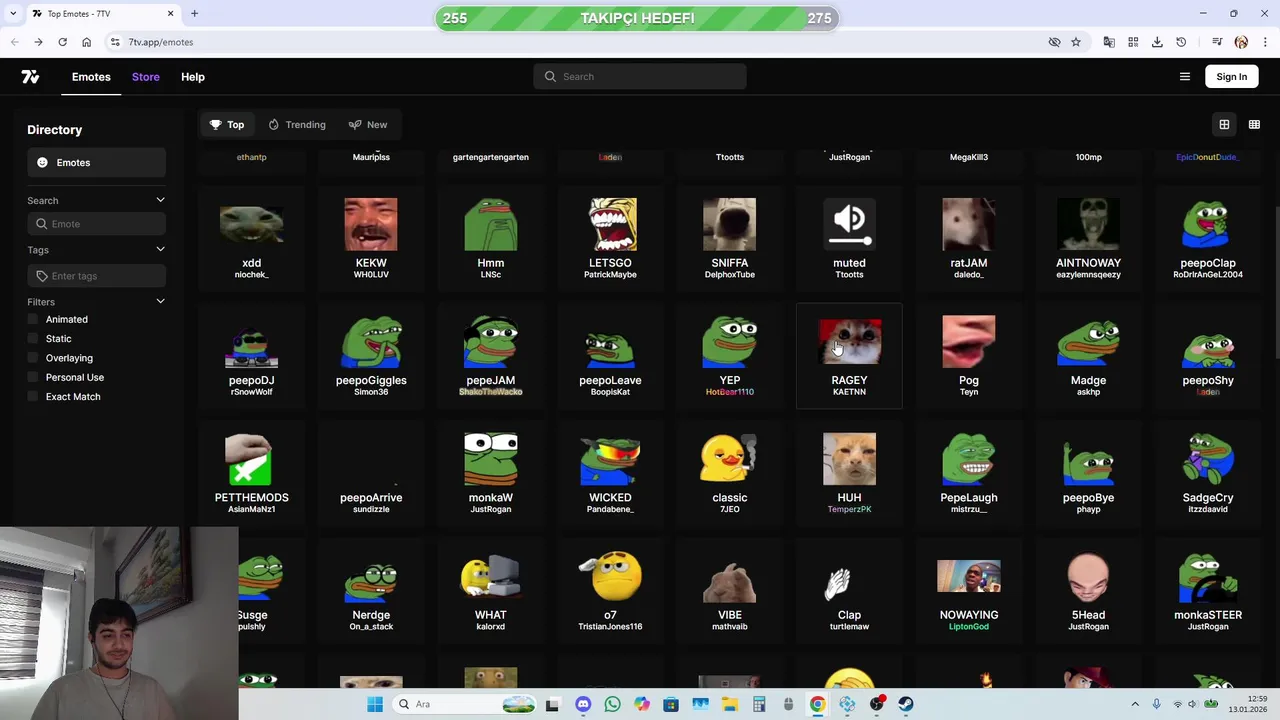Viewport: 1280px width, 720px height.
Task: Visit JustRogan's profile under monkaW
Action: click(x=491, y=509)
